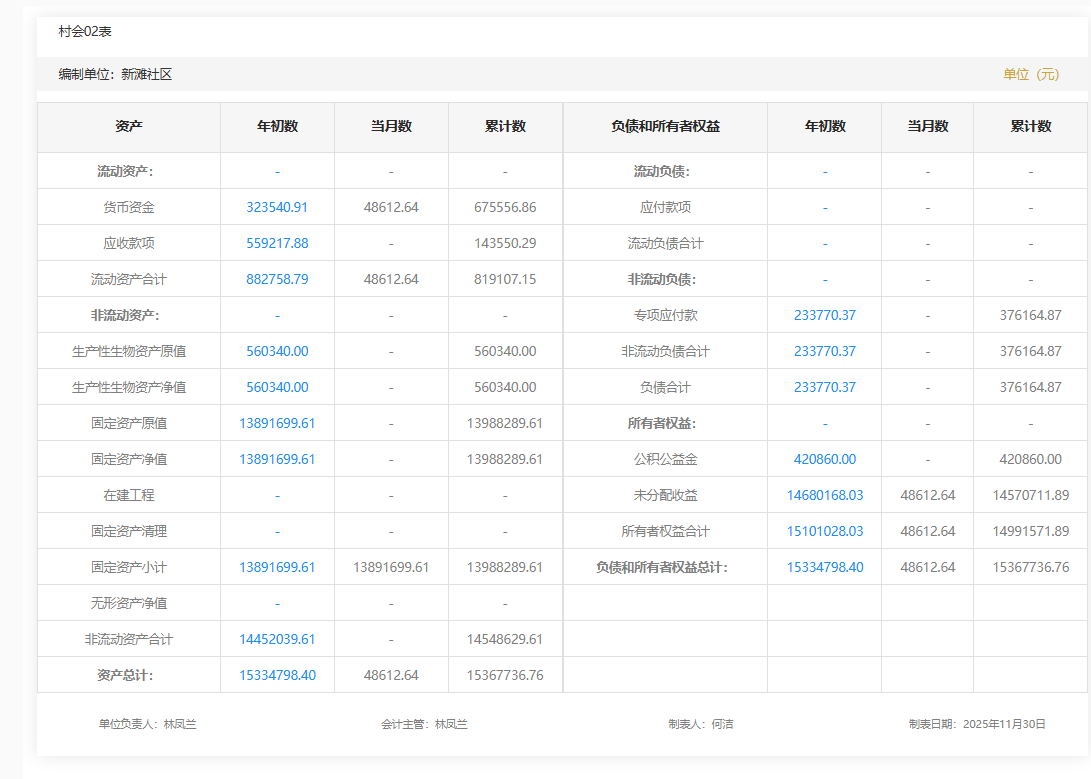Viewport: 1091px width, 779px height.
Task: Select the 生产性生物资产原值 opening balance link
Action: click(277, 351)
